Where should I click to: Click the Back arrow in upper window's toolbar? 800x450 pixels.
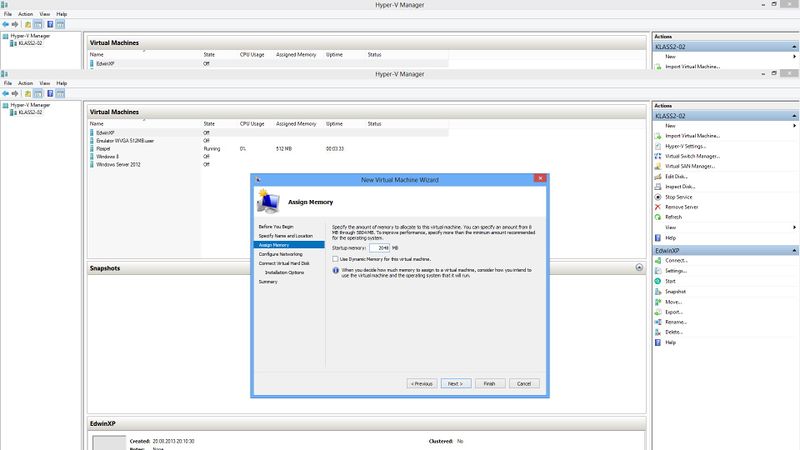click(x=6, y=24)
